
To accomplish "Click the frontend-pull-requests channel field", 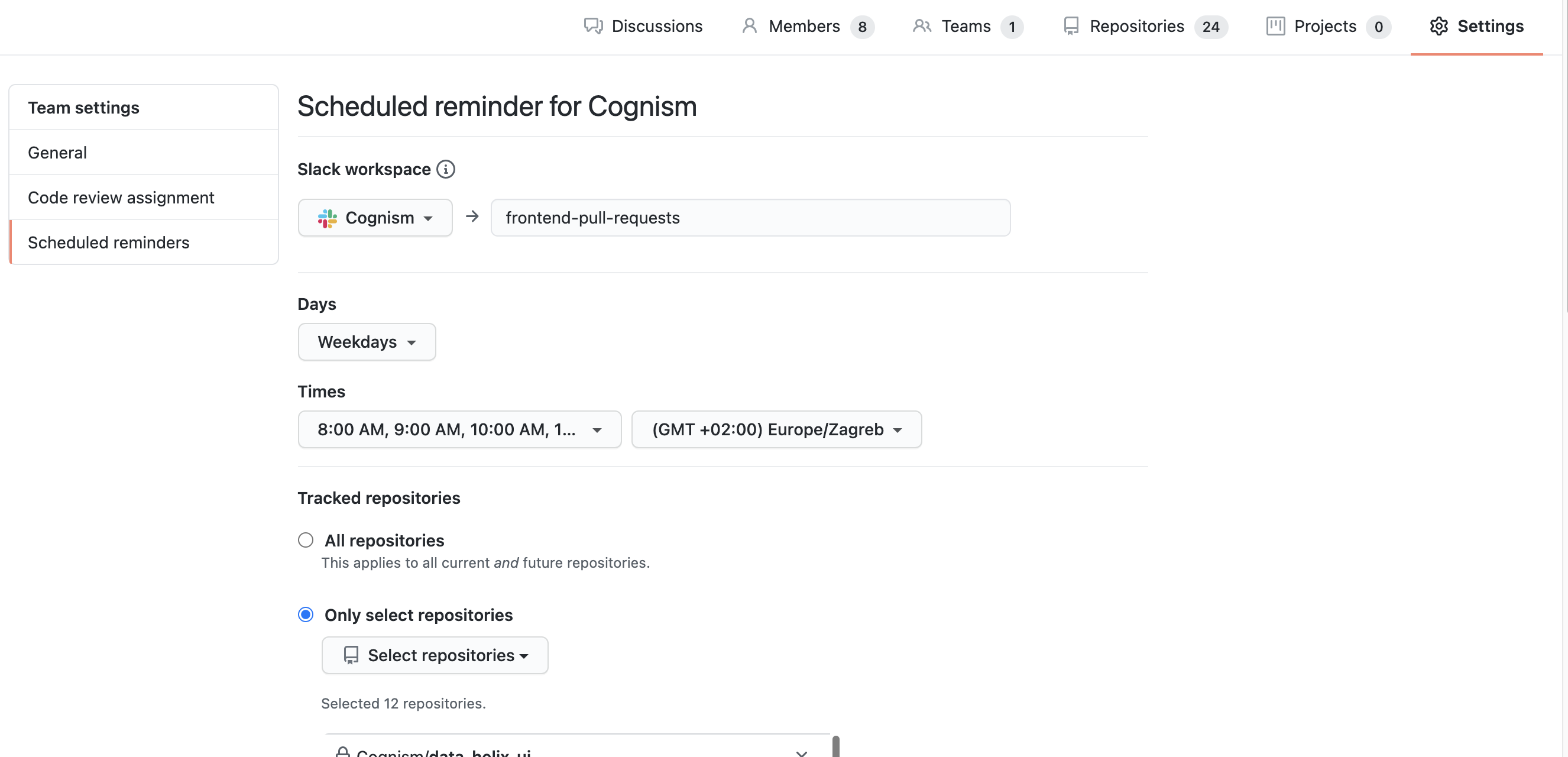I will [x=750, y=218].
